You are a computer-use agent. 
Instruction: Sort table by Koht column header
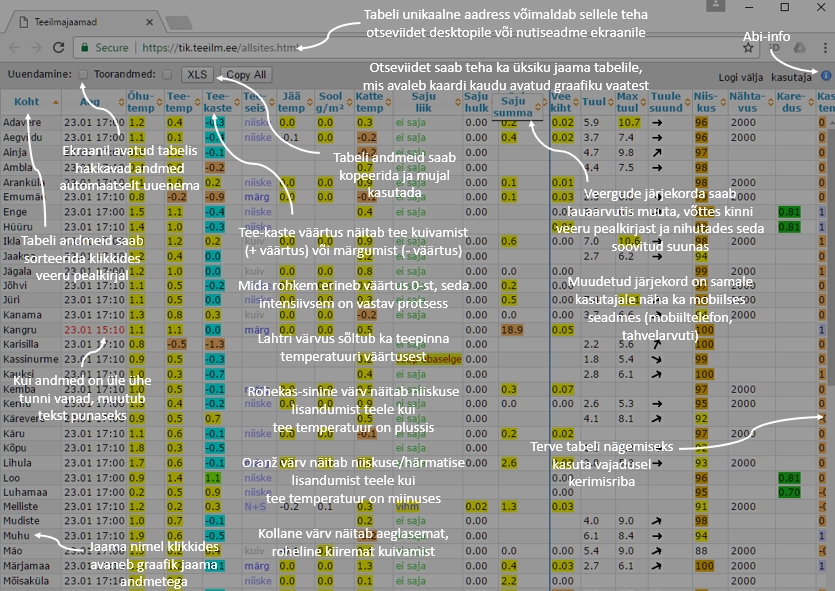26,102
